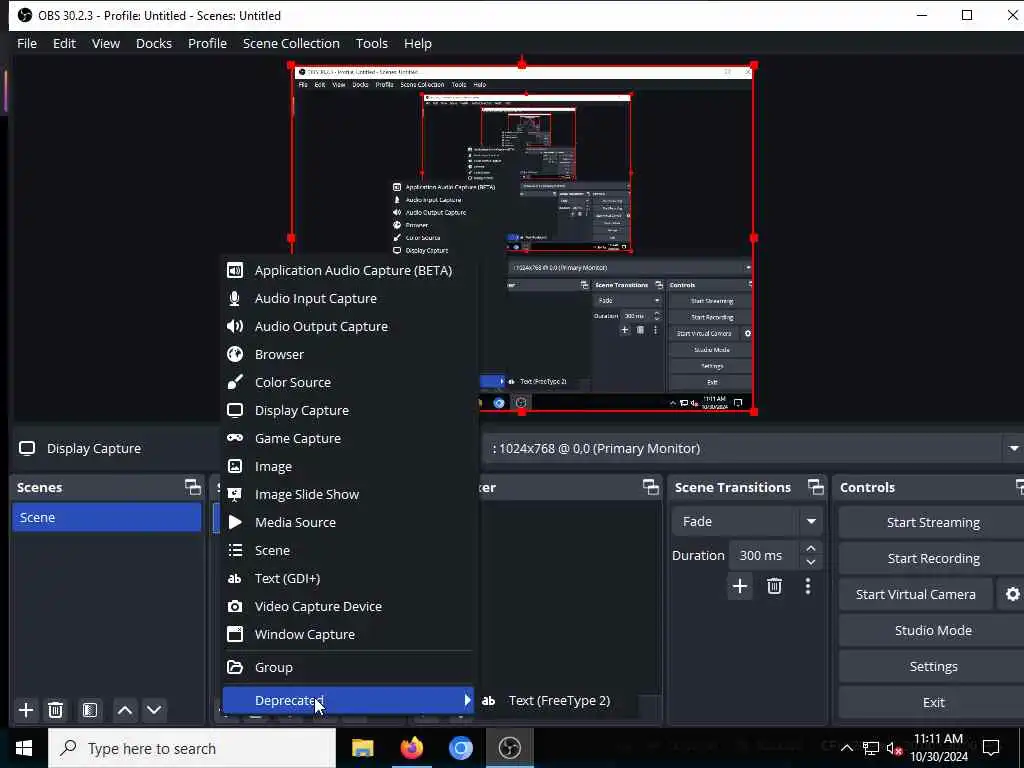Click the Scene list icon in menu
The image size is (1024, 768).
coord(234,551)
